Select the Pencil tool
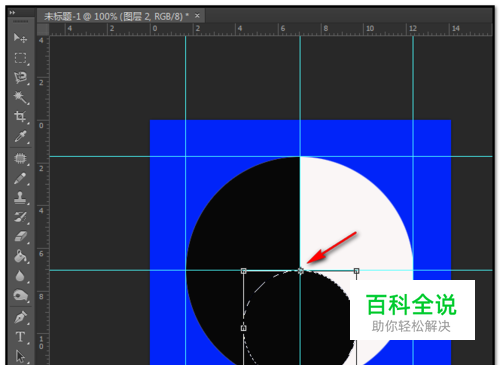Image resolution: width=500 pixels, height=365 pixels. click(x=20, y=178)
